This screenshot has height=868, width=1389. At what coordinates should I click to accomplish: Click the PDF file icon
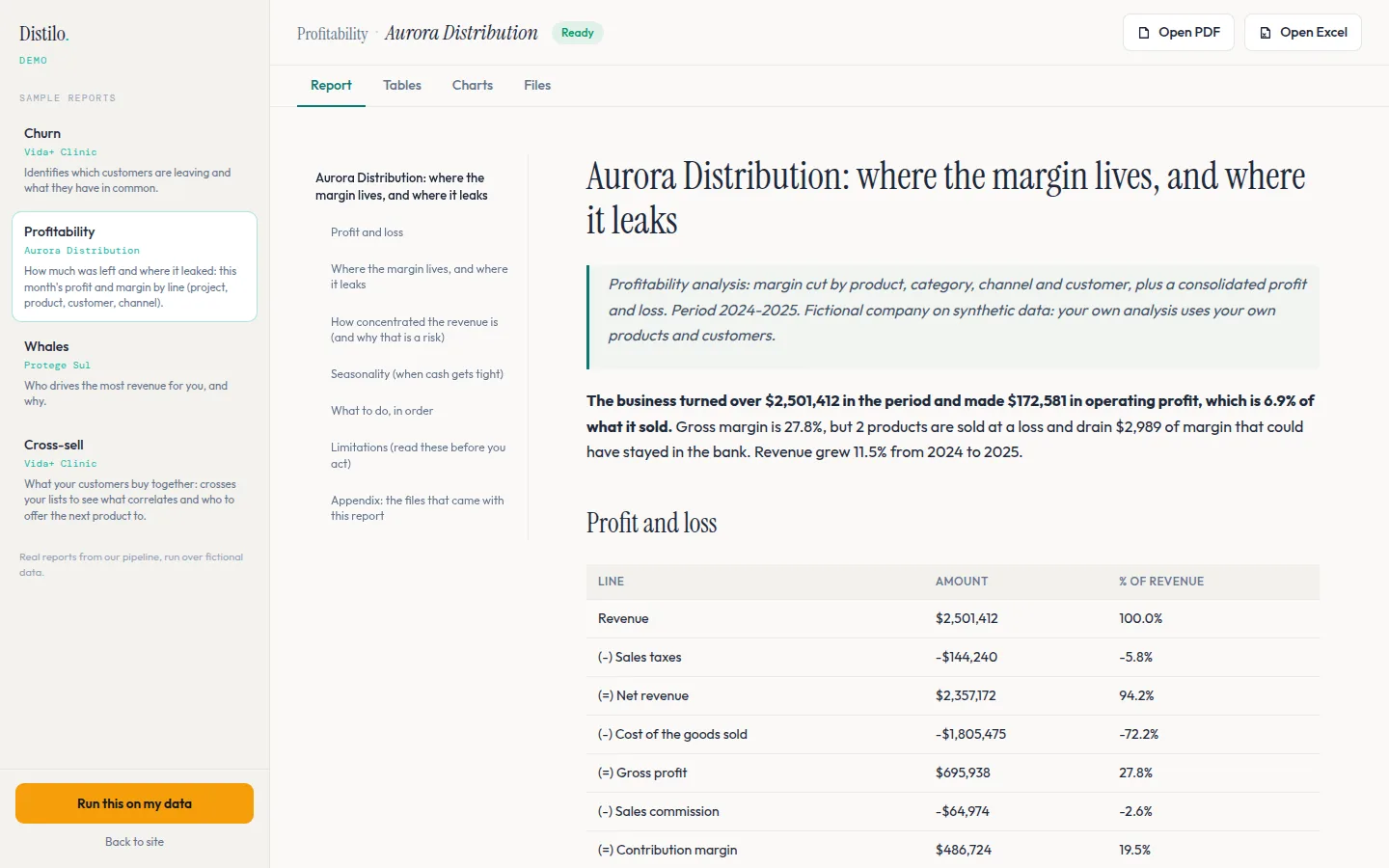click(x=1144, y=33)
